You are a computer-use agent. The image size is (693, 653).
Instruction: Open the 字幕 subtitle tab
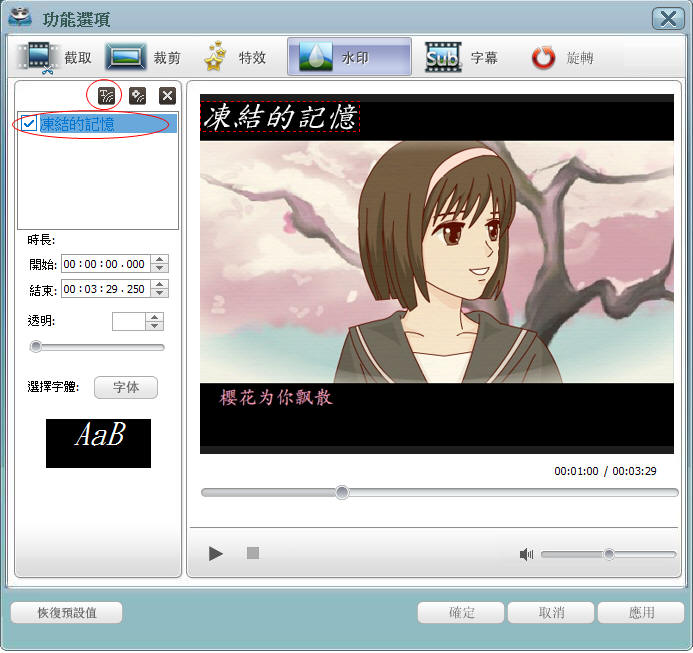pos(462,58)
